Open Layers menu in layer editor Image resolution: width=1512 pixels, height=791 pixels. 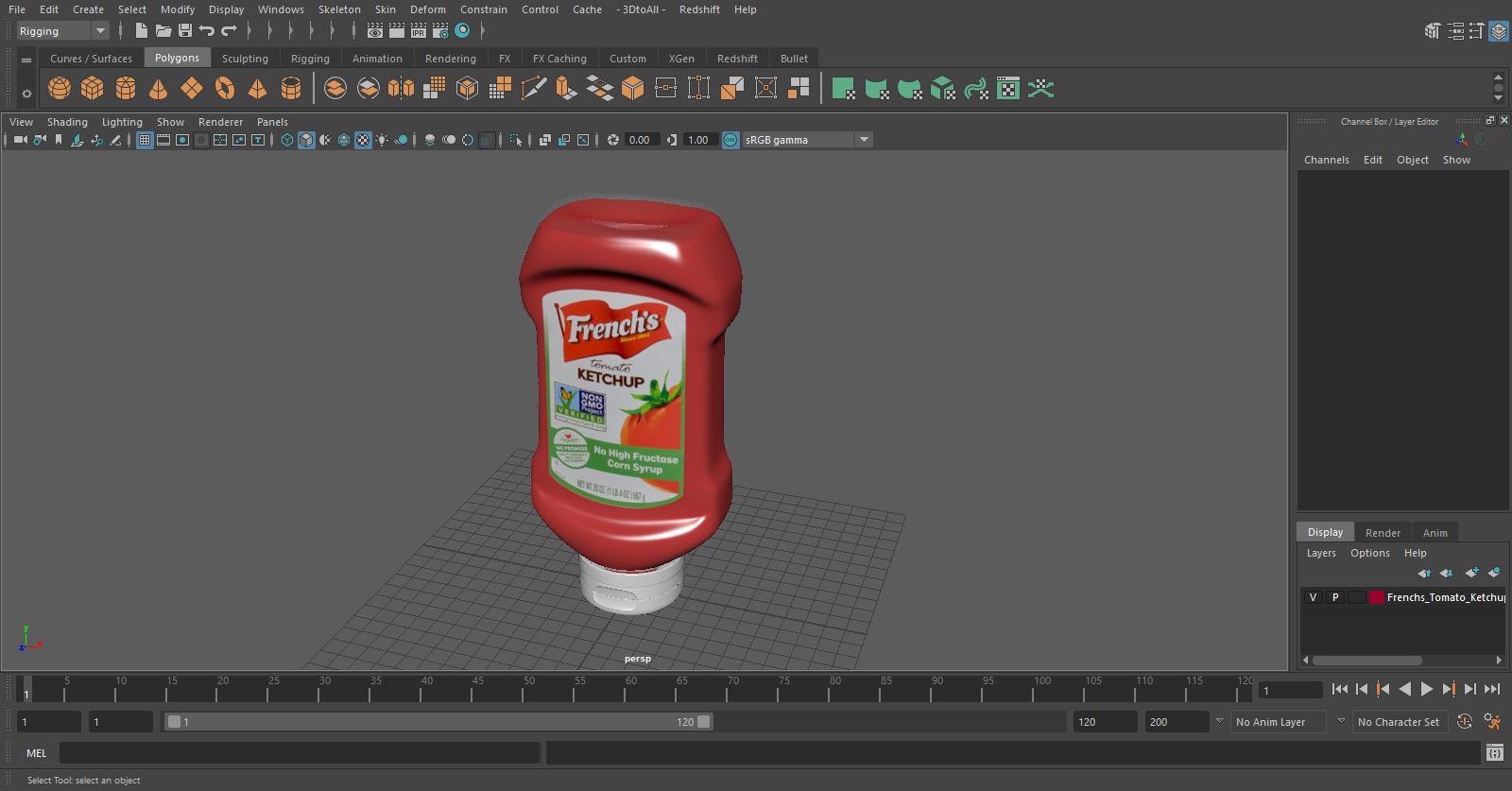pyautogui.click(x=1321, y=553)
